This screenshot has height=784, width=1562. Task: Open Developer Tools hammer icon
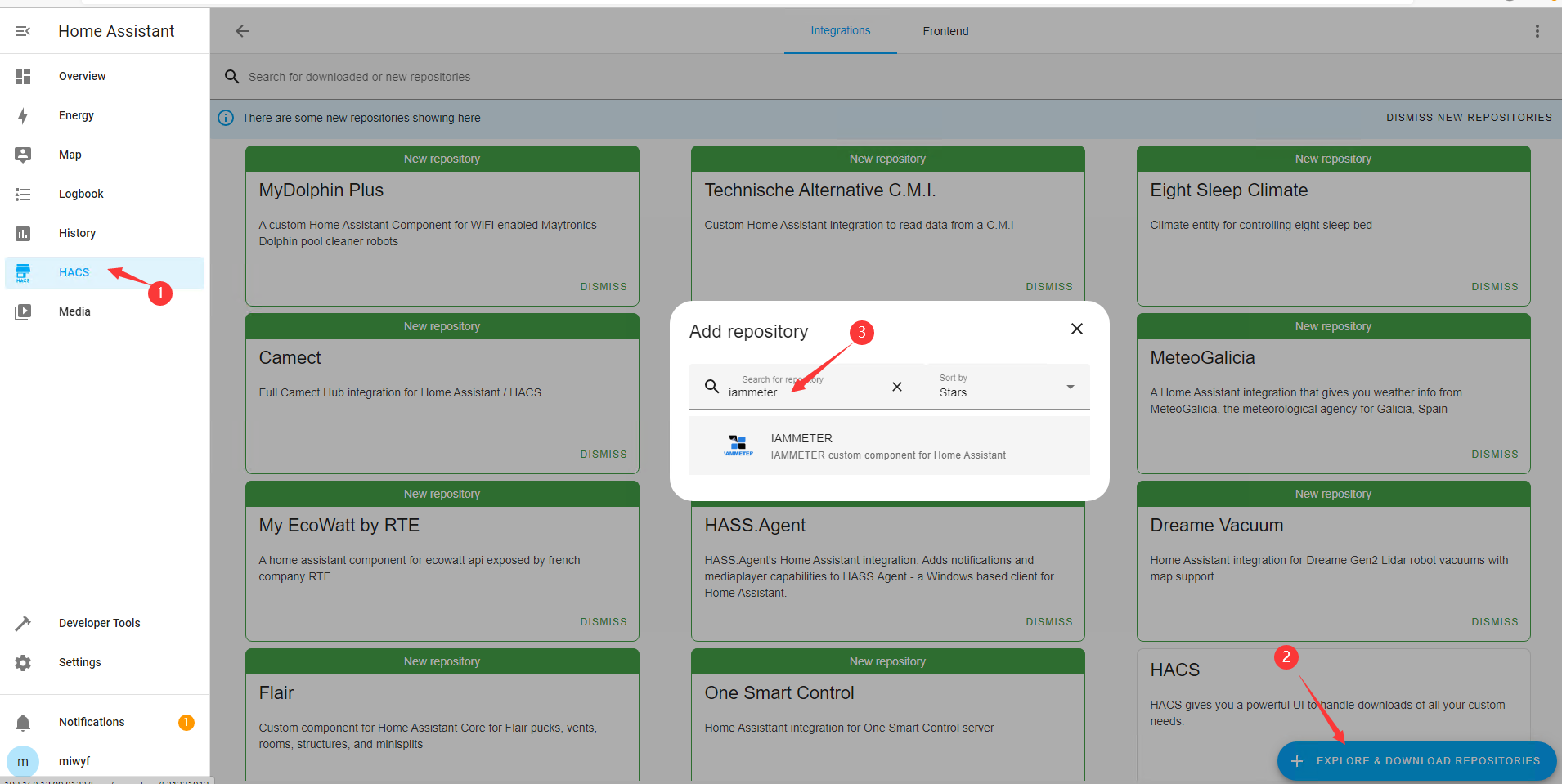click(x=23, y=624)
